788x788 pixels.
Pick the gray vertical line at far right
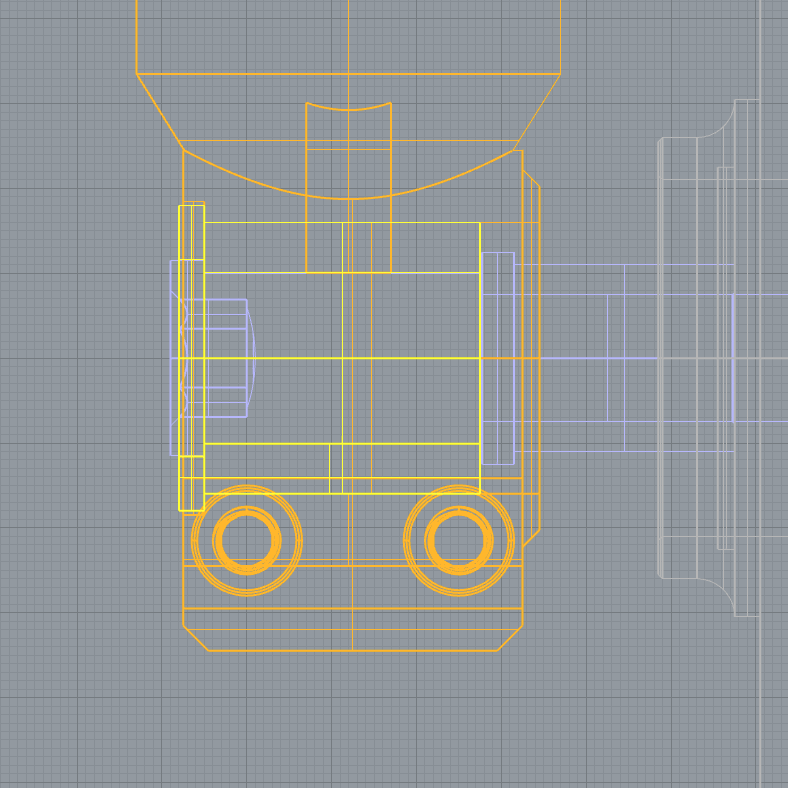761,700
